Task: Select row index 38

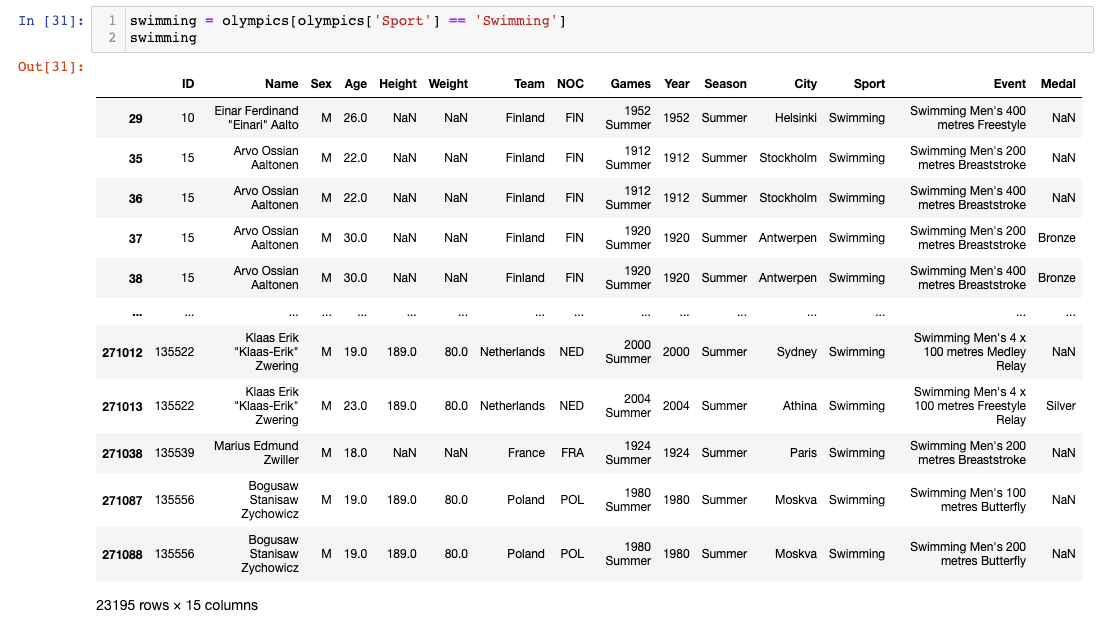Action: (x=136, y=278)
